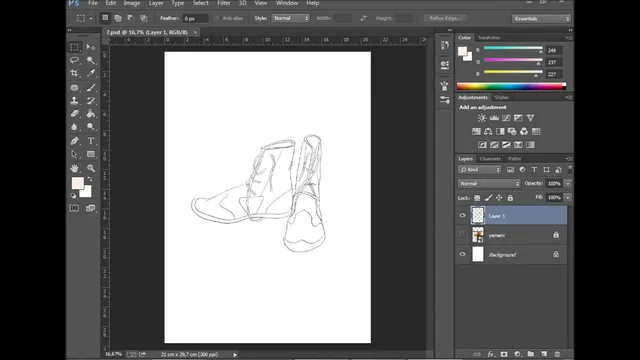Select the Magic Wand tool
640x360 pixels.
pos(91,60)
